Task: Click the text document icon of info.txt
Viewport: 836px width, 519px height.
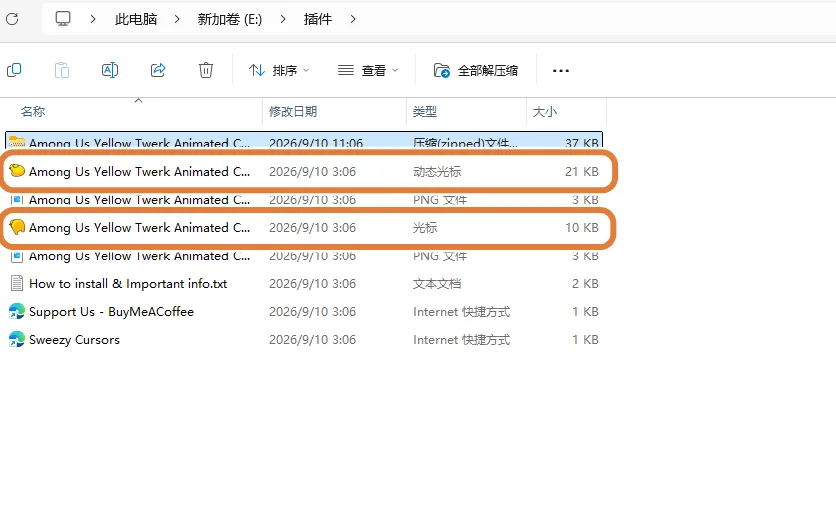Action: point(17,283)
